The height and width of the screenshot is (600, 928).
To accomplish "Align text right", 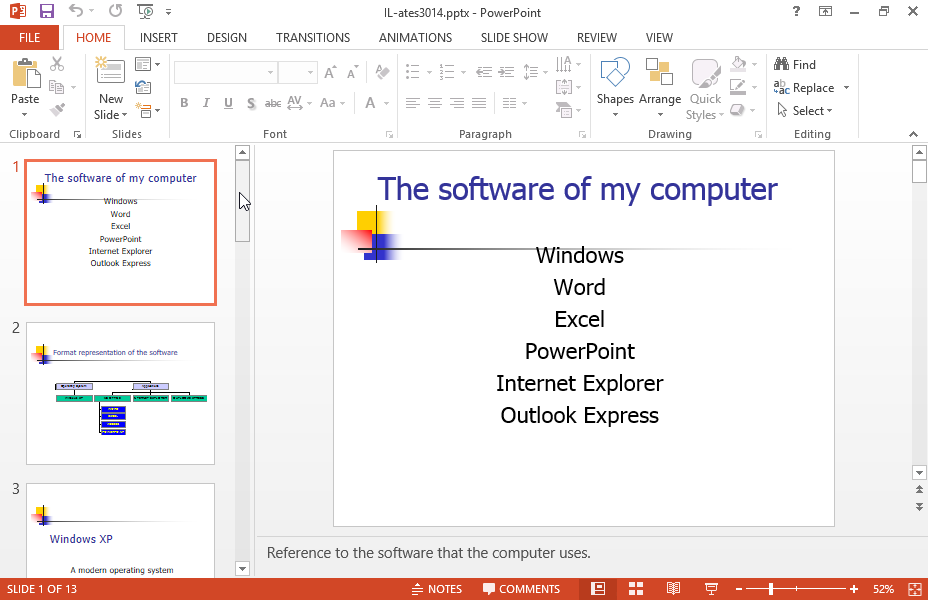I will [457, 103].
